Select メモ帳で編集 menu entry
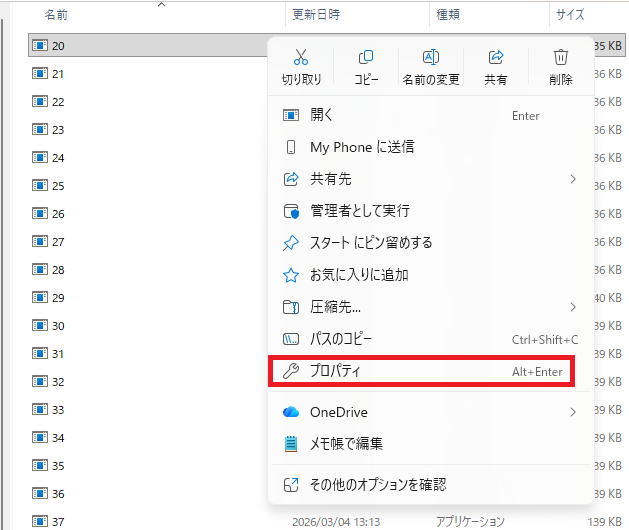 coord(346,443)
